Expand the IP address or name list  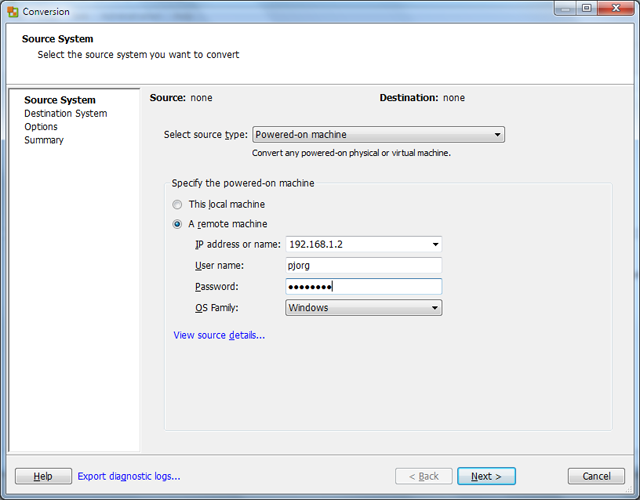pos(435,244)
